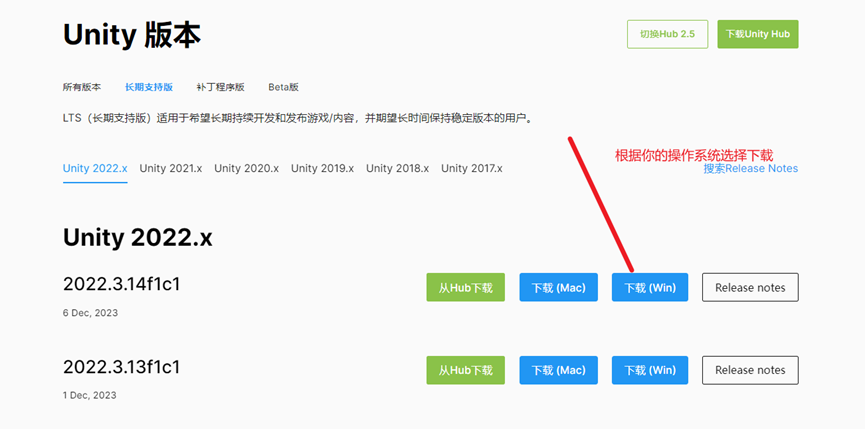Open Release notes for 2022.3.13f1c1
This screenshot has height=429, width=865.
coord(750,370)
